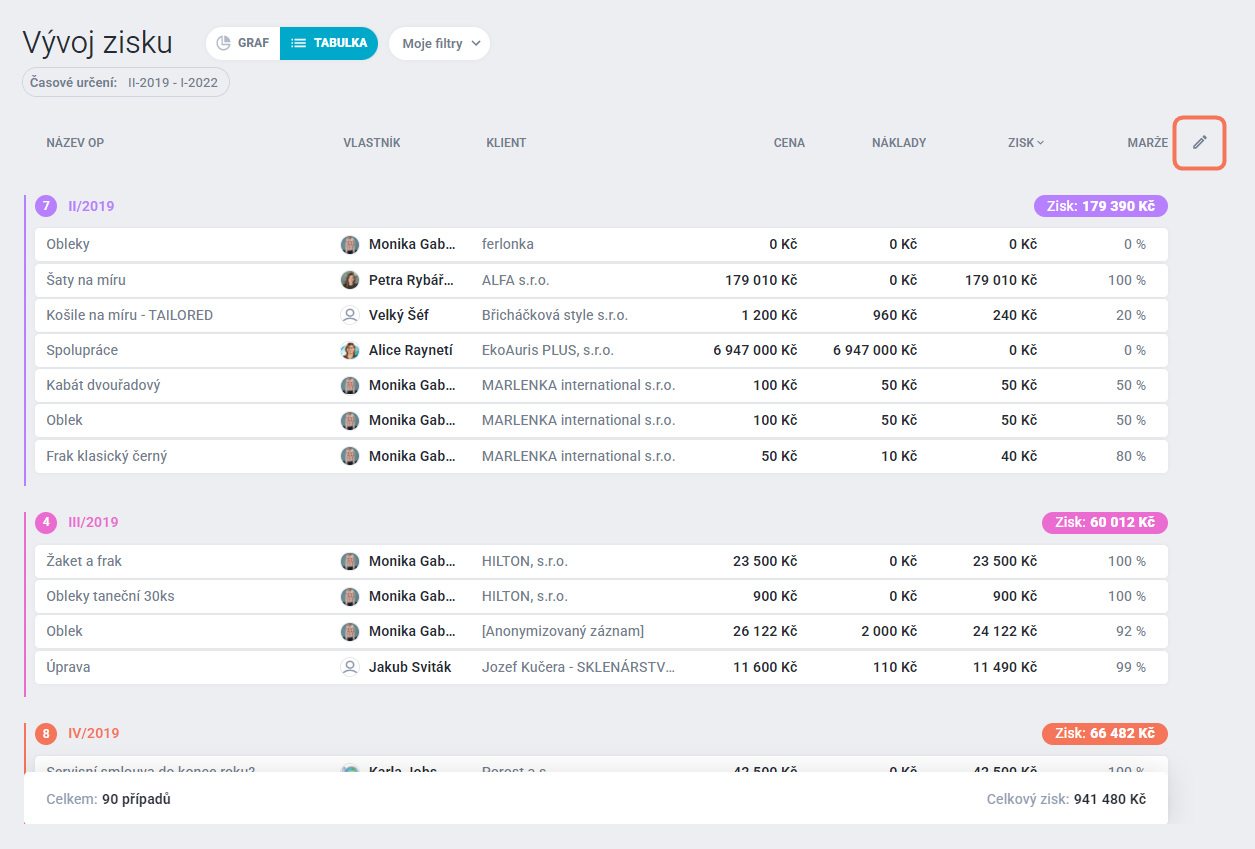Screen dimensions: 1255x849
Task: Click the purple 7 count badge for II/2019
Action: (46, 206)
